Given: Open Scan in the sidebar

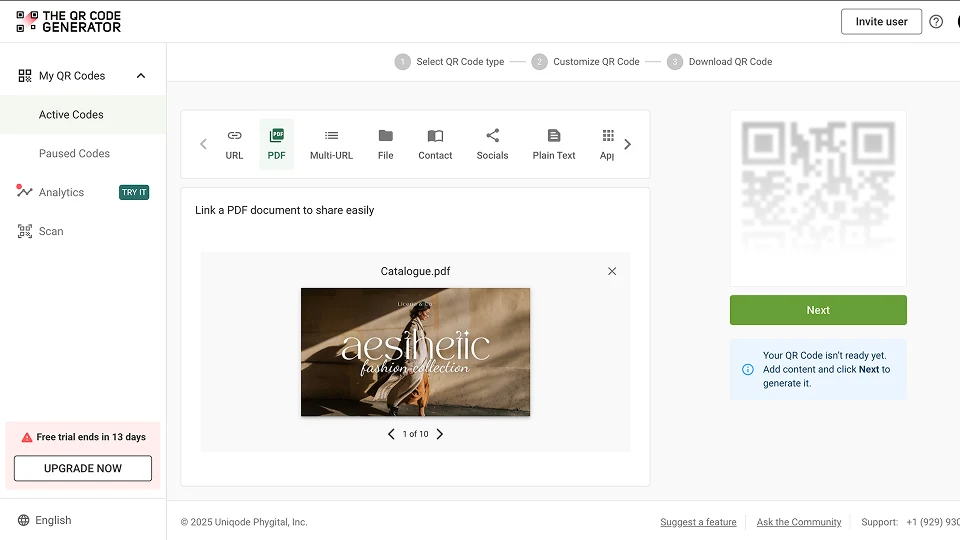Looking at the screenshot, I should coord(51,231).
